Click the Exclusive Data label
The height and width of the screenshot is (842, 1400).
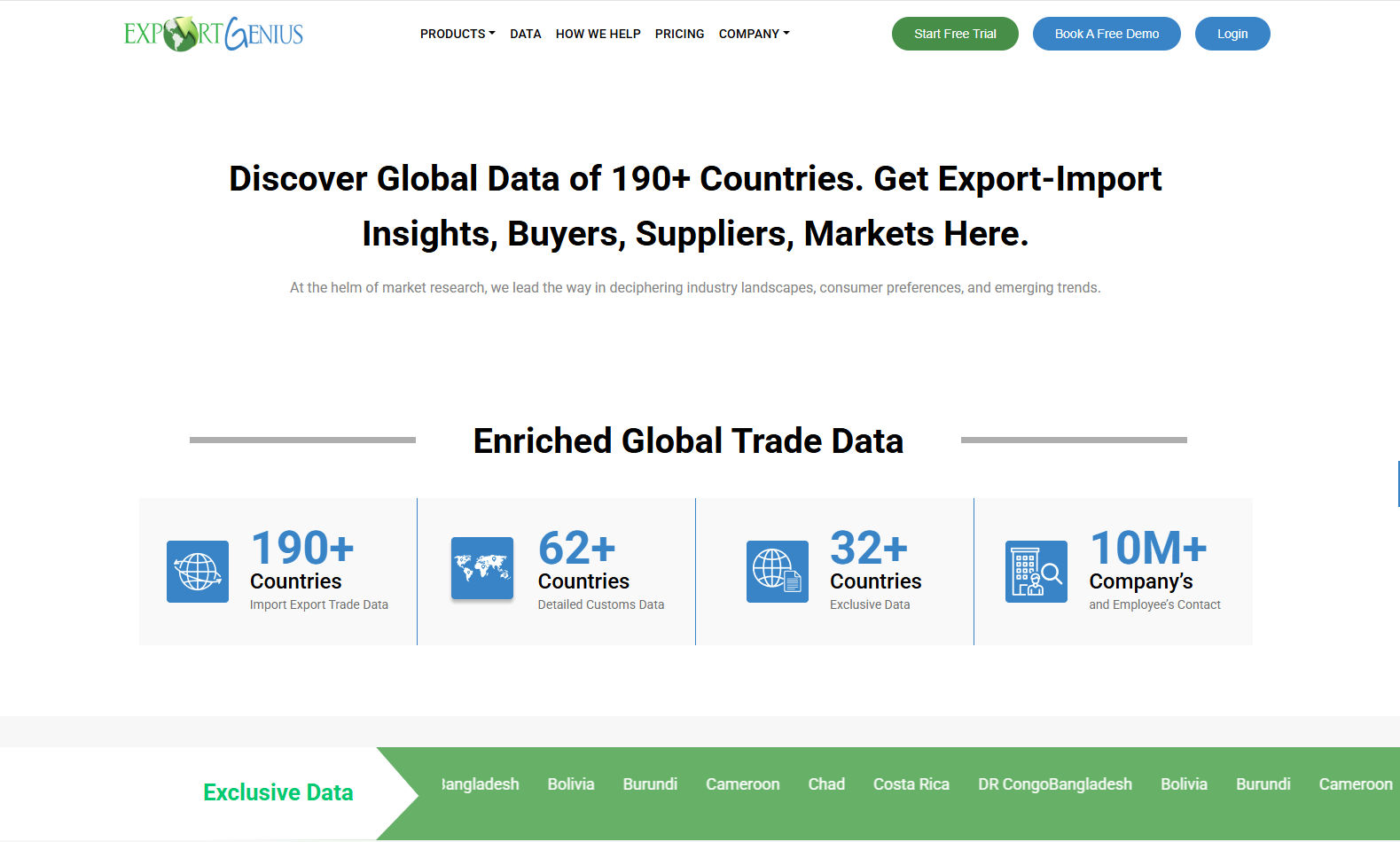278,792
